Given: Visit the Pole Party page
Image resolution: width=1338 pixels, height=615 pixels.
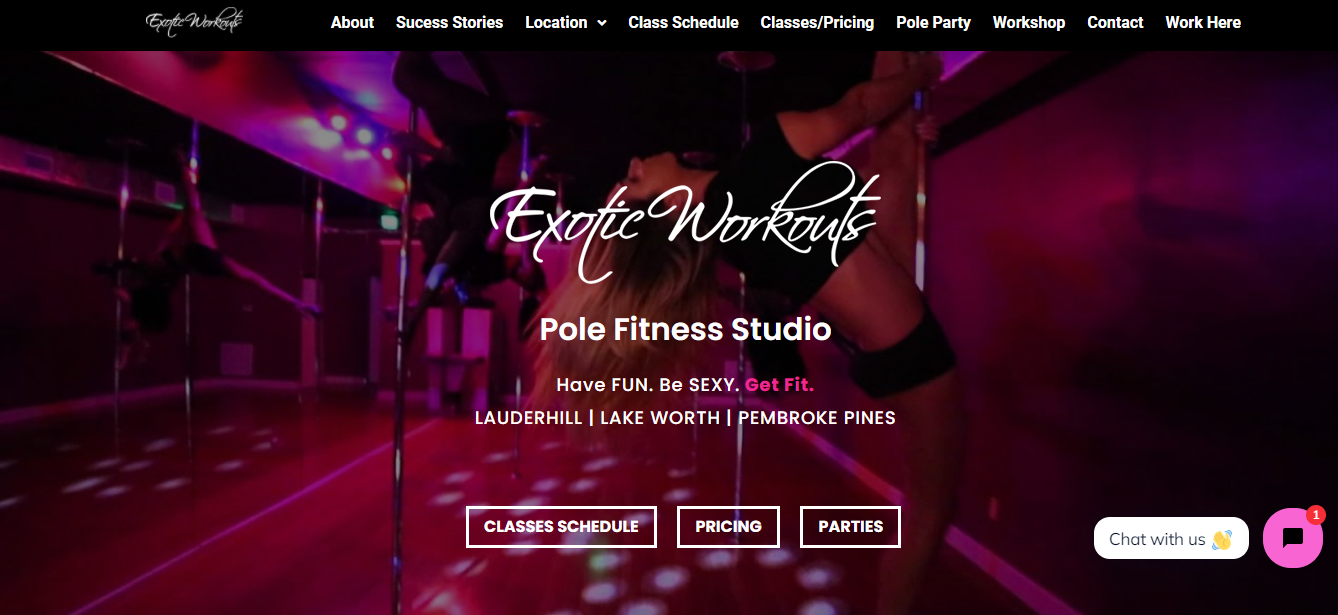Looking at the screenshot, I should tap(933, 22).
